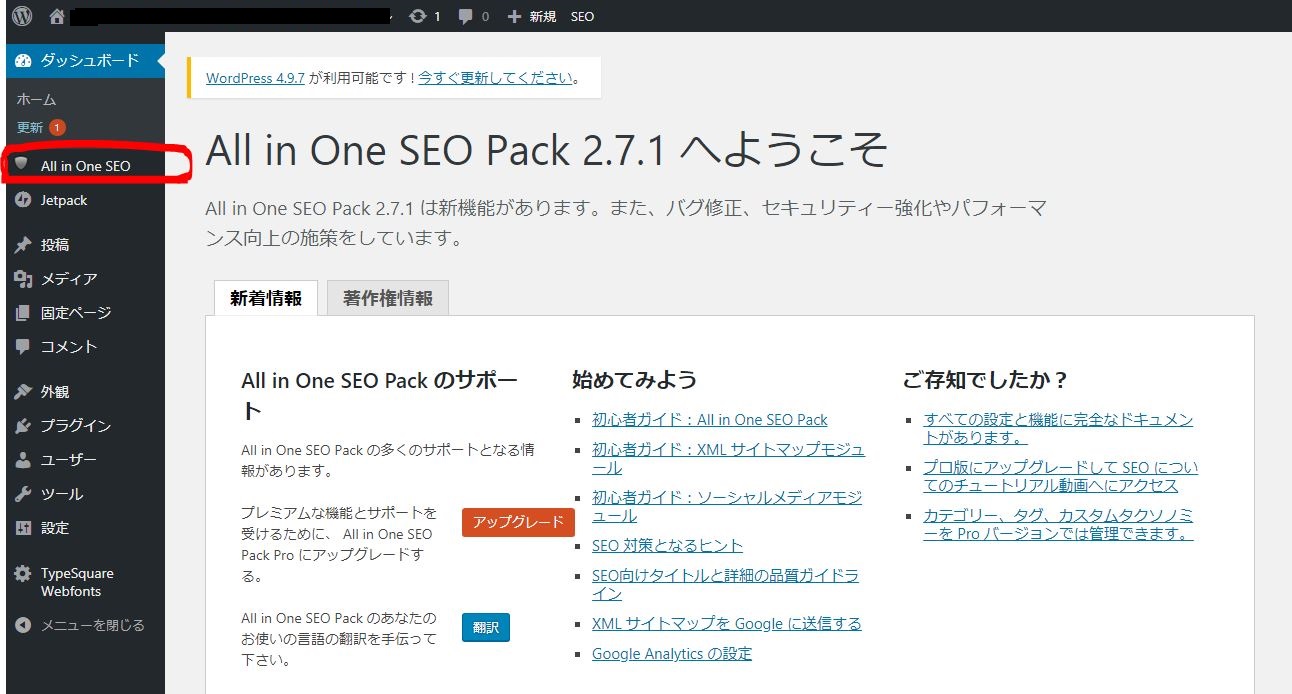Click the ダッシュボード gauge icon
This screenshot has height=694, width=1292.
click(x=24, y=61)
